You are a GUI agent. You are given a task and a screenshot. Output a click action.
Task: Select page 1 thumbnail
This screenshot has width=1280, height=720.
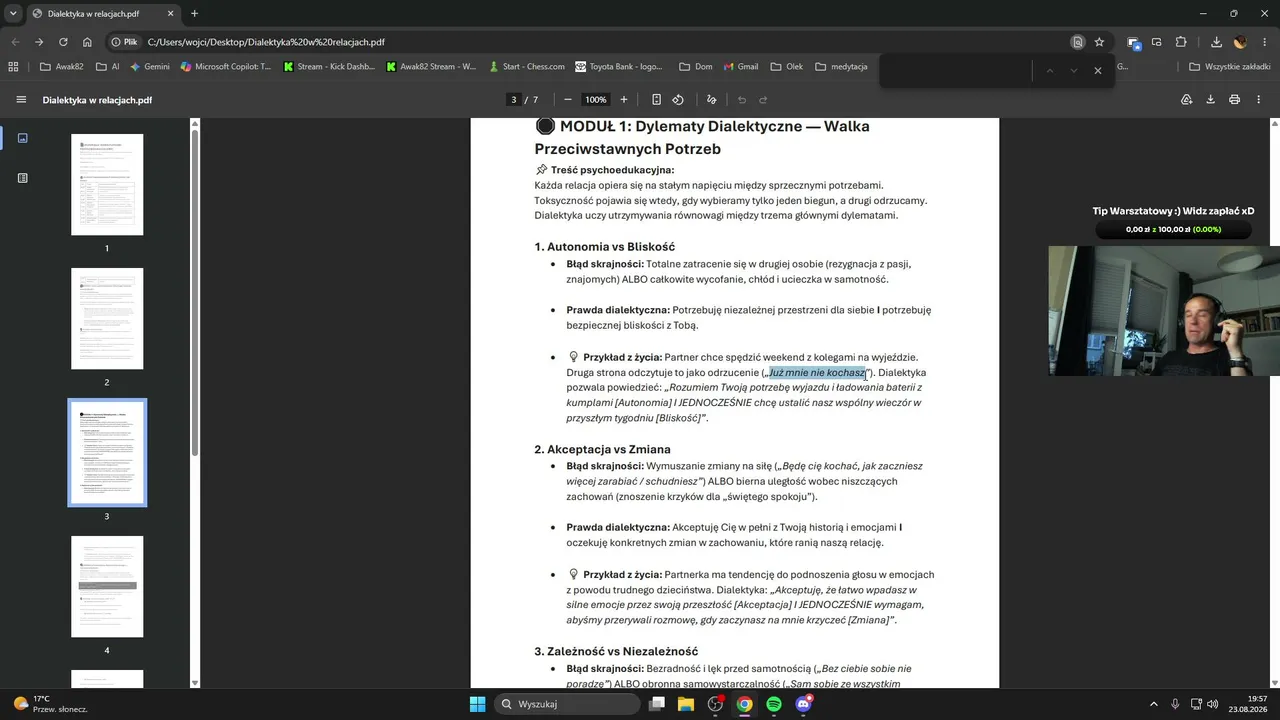107,185
